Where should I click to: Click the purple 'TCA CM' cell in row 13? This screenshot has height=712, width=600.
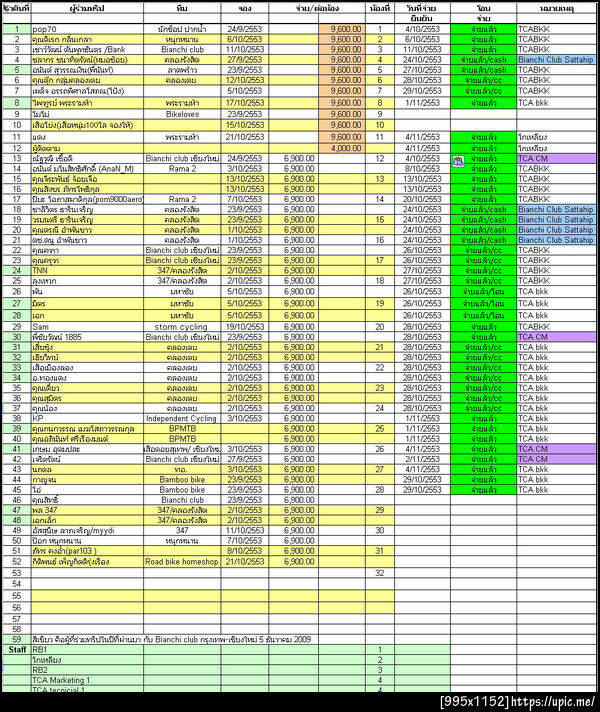(556, 158)
